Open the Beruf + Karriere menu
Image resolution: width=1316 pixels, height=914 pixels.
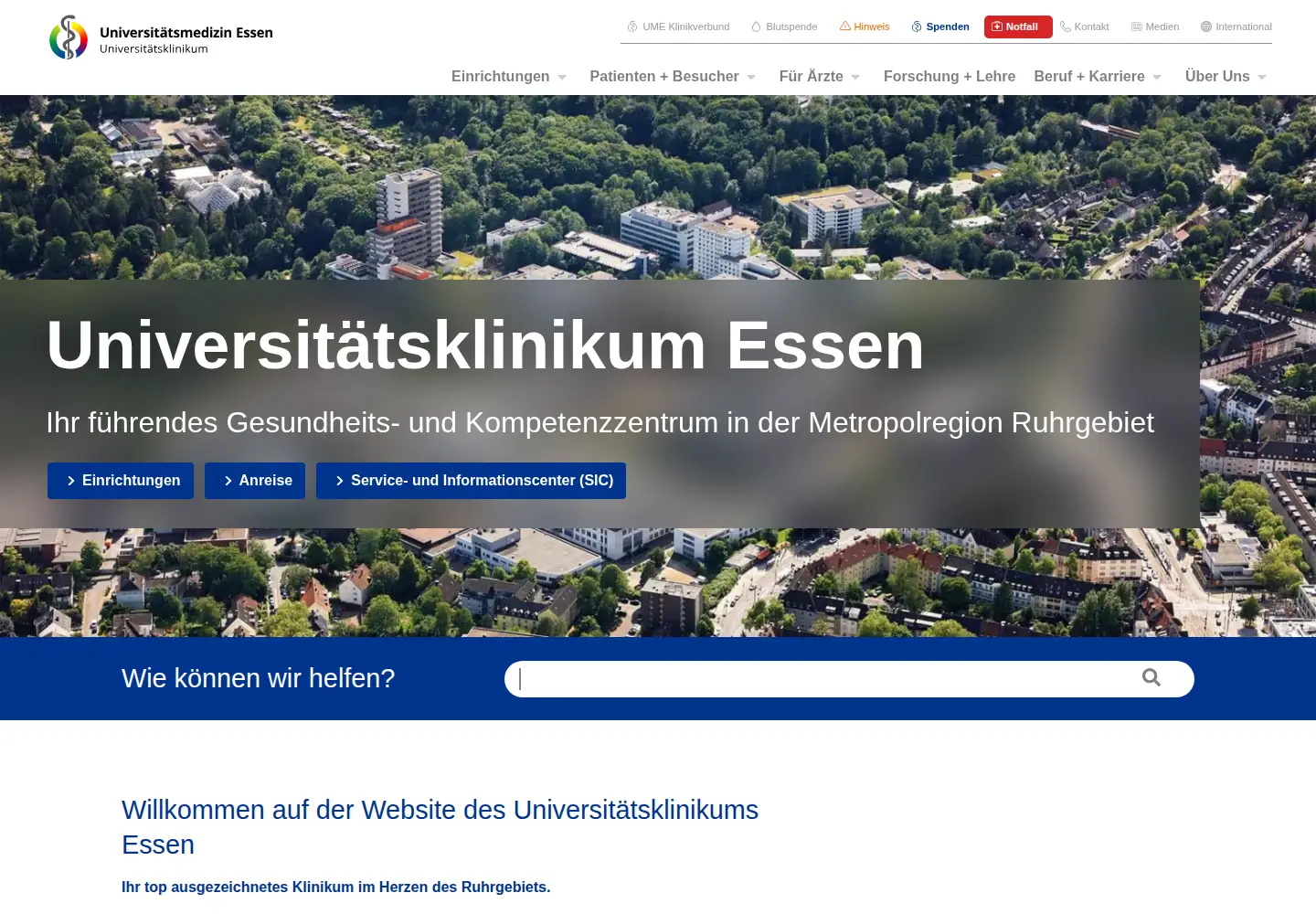(x=1089, y=77)
